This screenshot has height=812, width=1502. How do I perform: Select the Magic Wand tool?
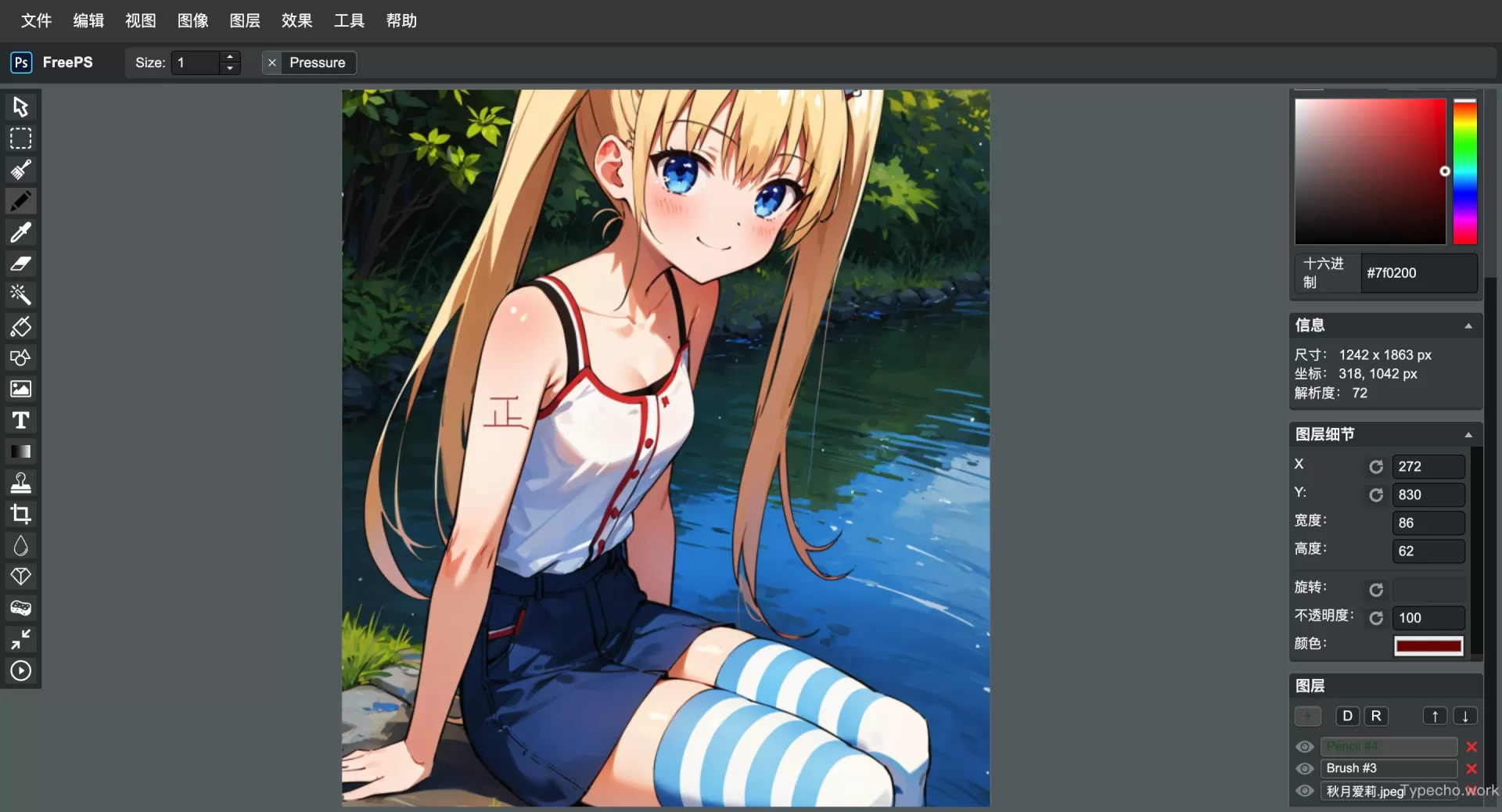point(20,295)
